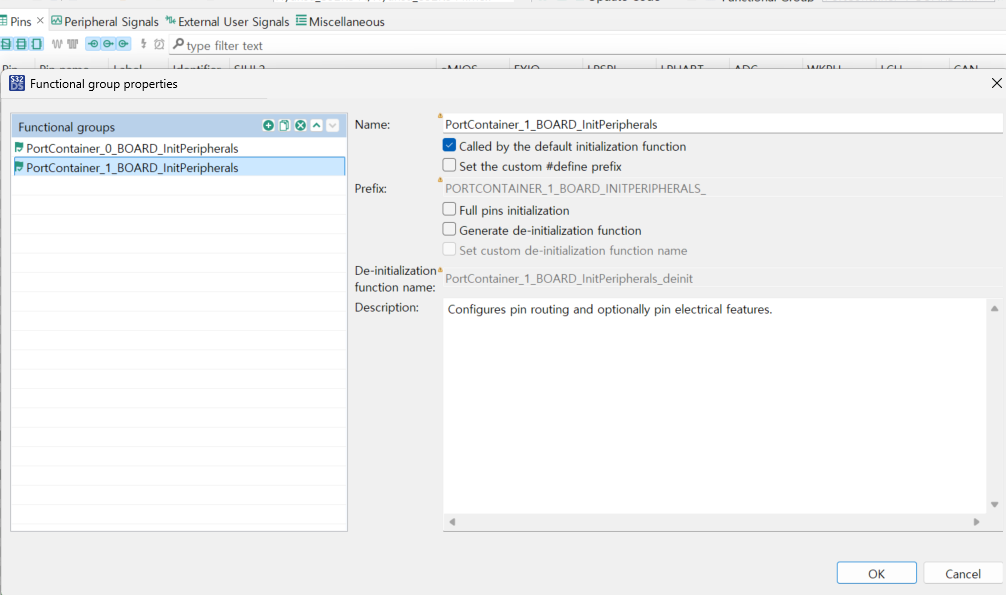Click the lightning bolt toolbar icon

(x=143, y=45)
